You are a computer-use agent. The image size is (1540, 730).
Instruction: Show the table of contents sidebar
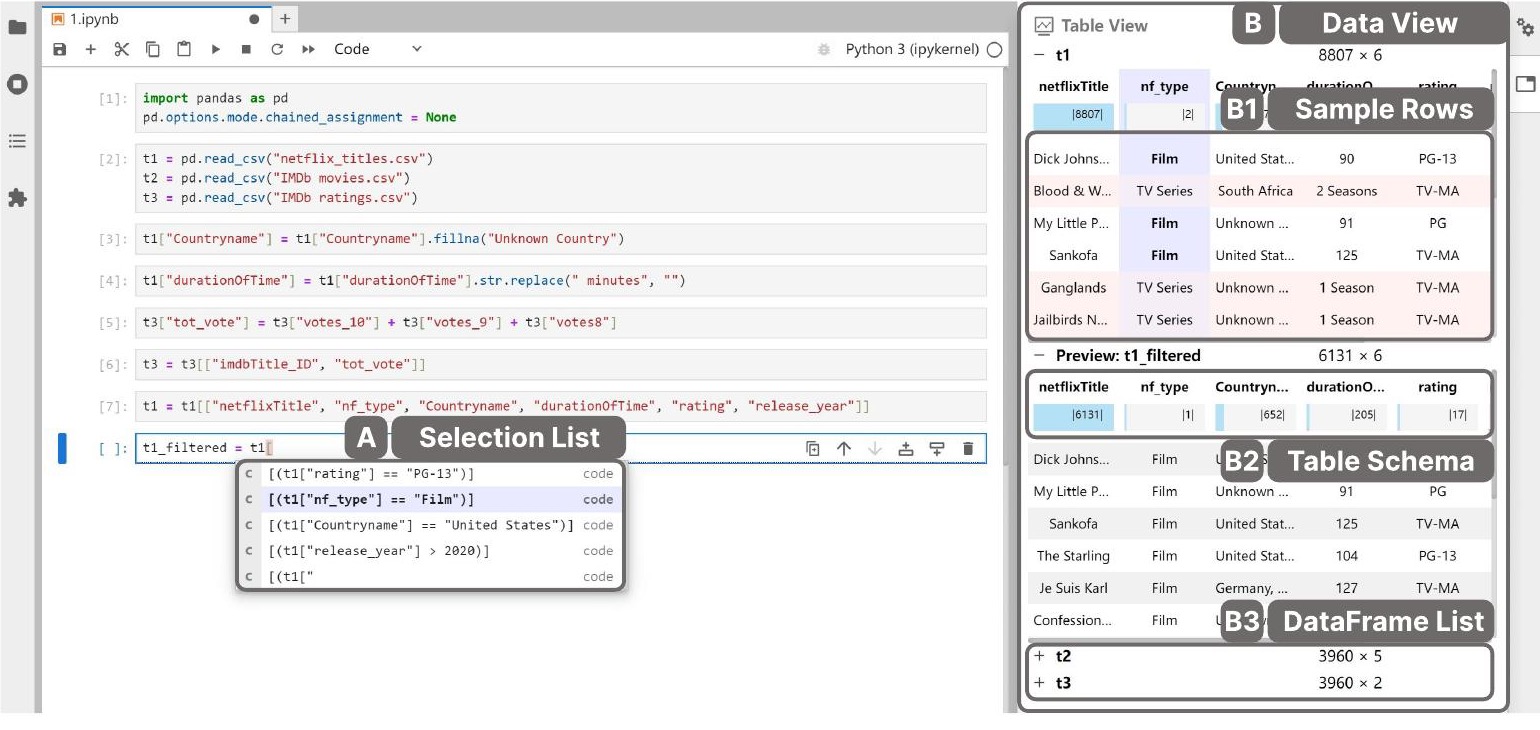pos(17,141)
